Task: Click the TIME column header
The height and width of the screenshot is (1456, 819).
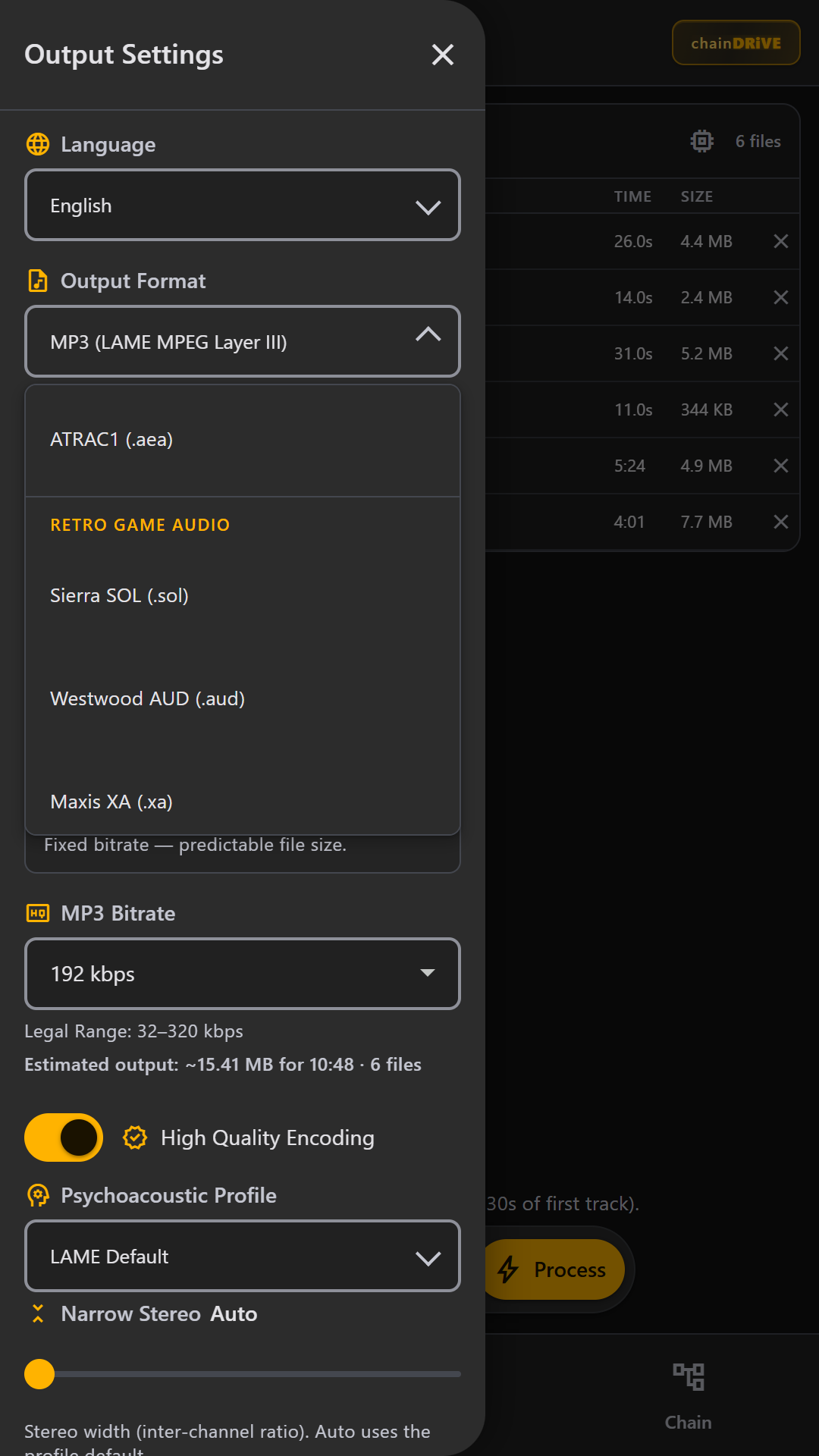Action: (632, 196)
